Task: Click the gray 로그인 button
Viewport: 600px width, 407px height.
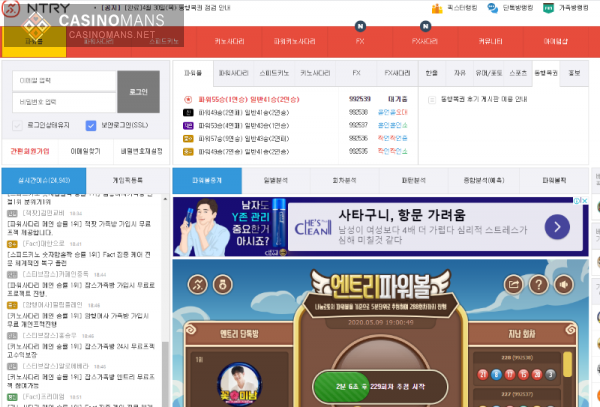Action: [139, 92]
